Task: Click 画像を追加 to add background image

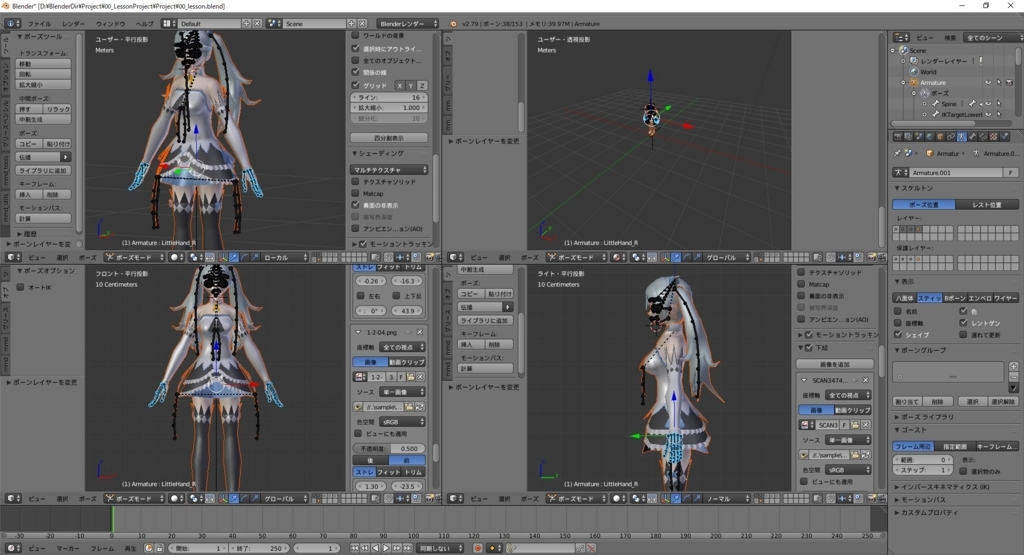Action: (835, 364)
